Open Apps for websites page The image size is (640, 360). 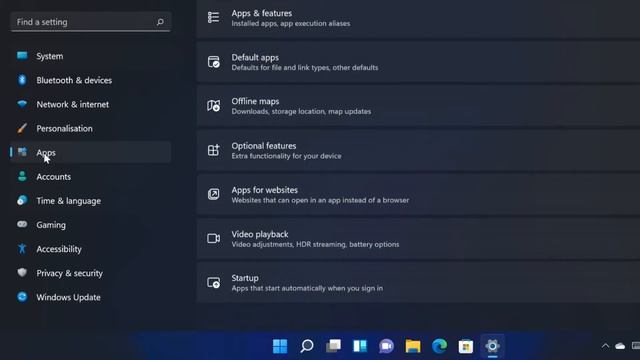tap(418, 194)
